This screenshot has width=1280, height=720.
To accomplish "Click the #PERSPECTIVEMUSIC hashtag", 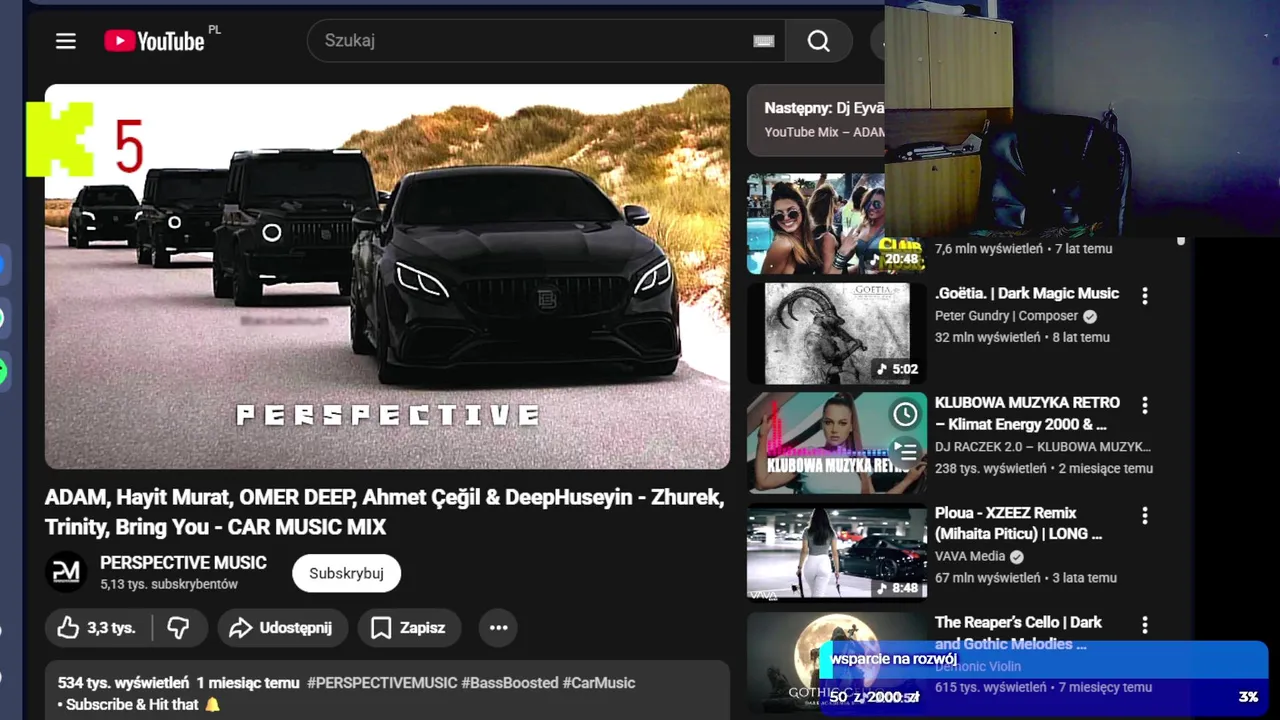I will pos(382,683).
